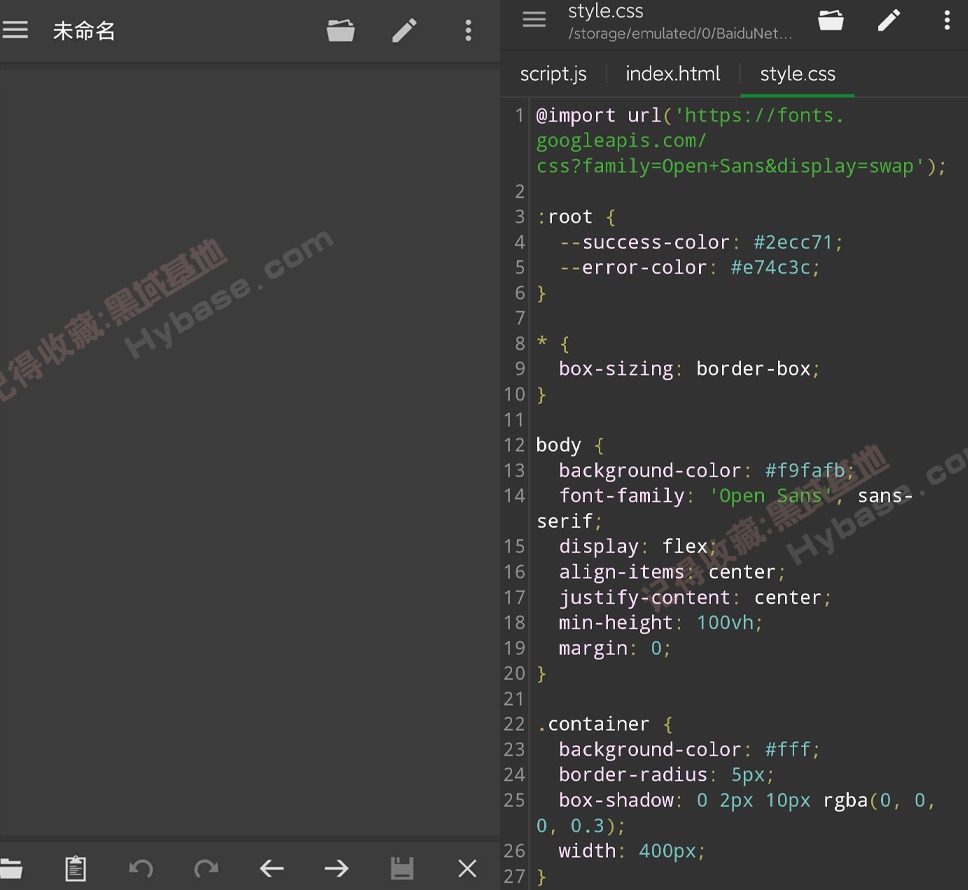Save the file with the disk icon
The height and width of the screenshot is (890, 968).
pos(402,868)
